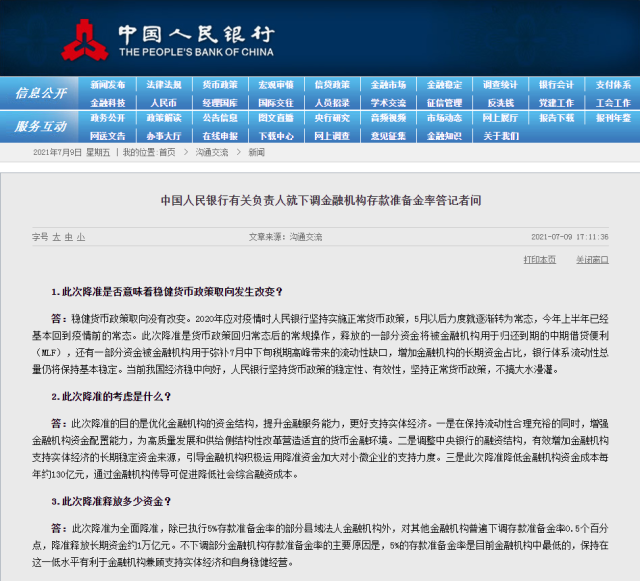This screenshot has width=640, height=581.
Task: Click THE PEOPLE'S BANK OF CHINA banner text
Action: (x=196, y=52)
